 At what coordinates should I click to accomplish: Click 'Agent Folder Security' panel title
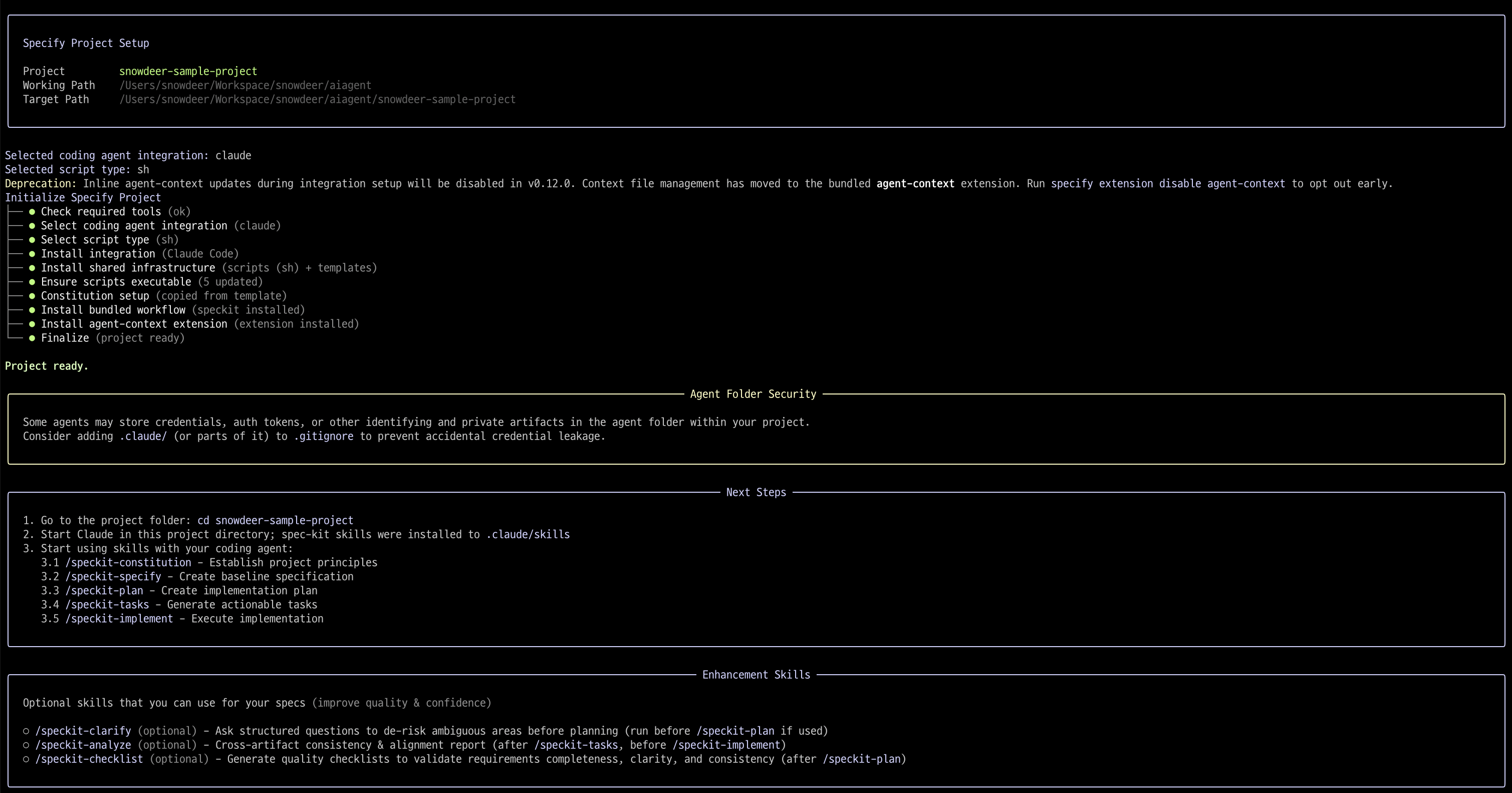click(x=753, y=394)
